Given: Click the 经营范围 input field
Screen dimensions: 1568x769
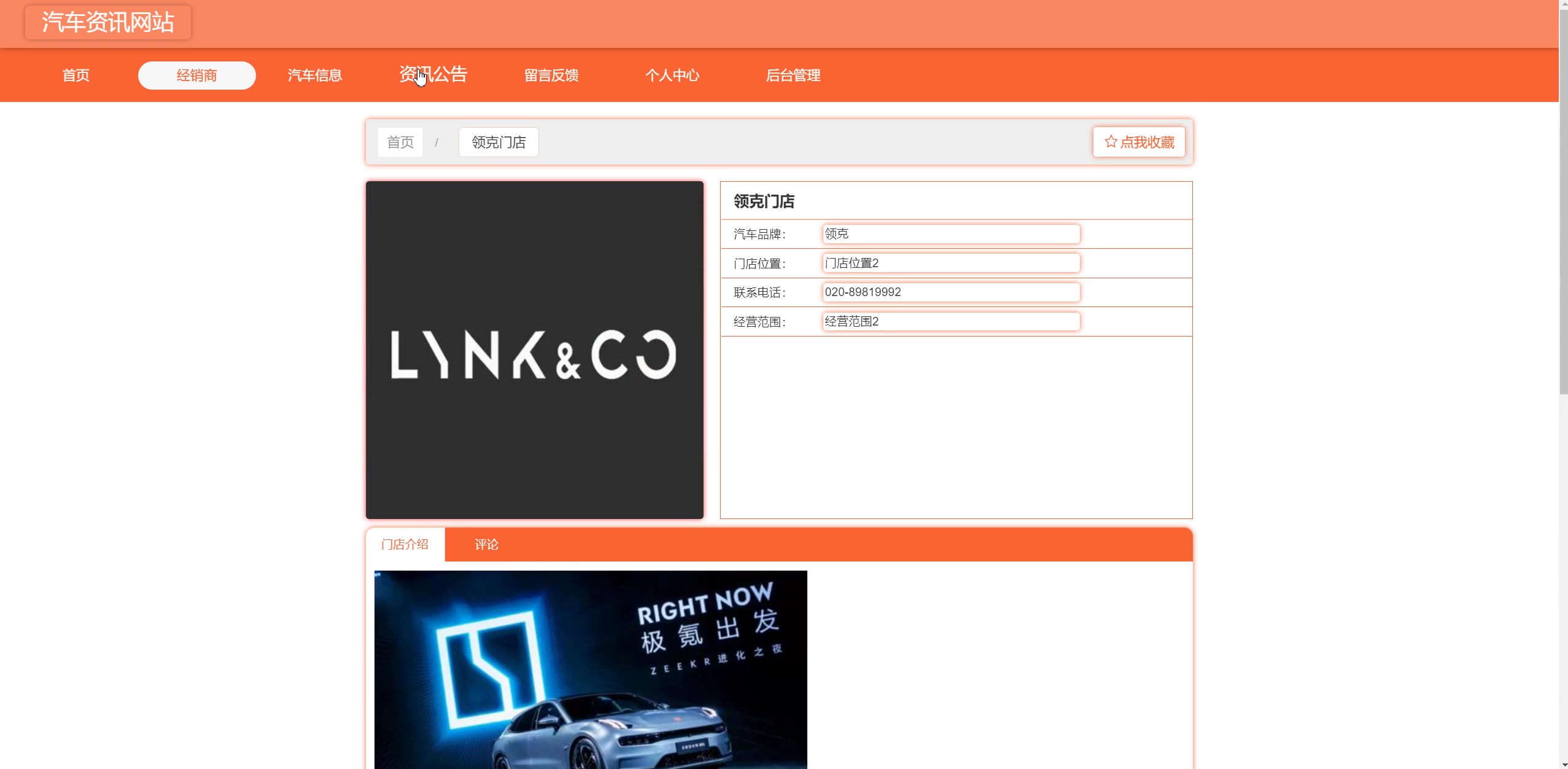Looking at the screenshot, I should click(950, 322).
